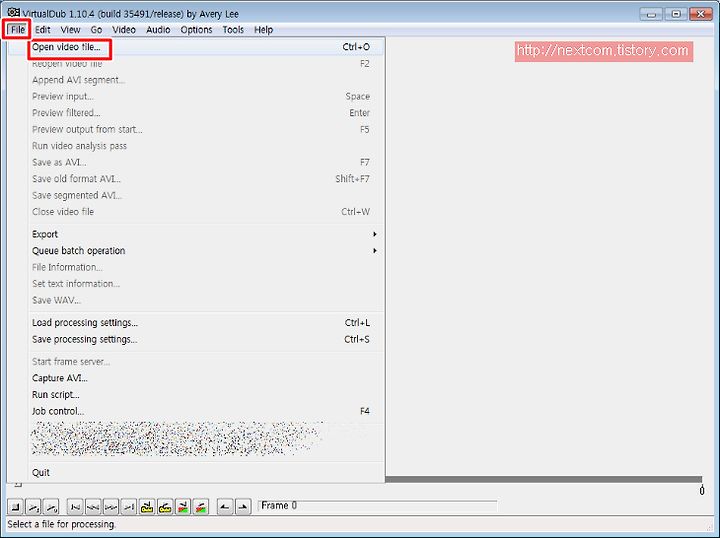Click the VirtualDub icon in the title bar
Image resolution: width=720 pixels, height=538 pixels.
13,13
